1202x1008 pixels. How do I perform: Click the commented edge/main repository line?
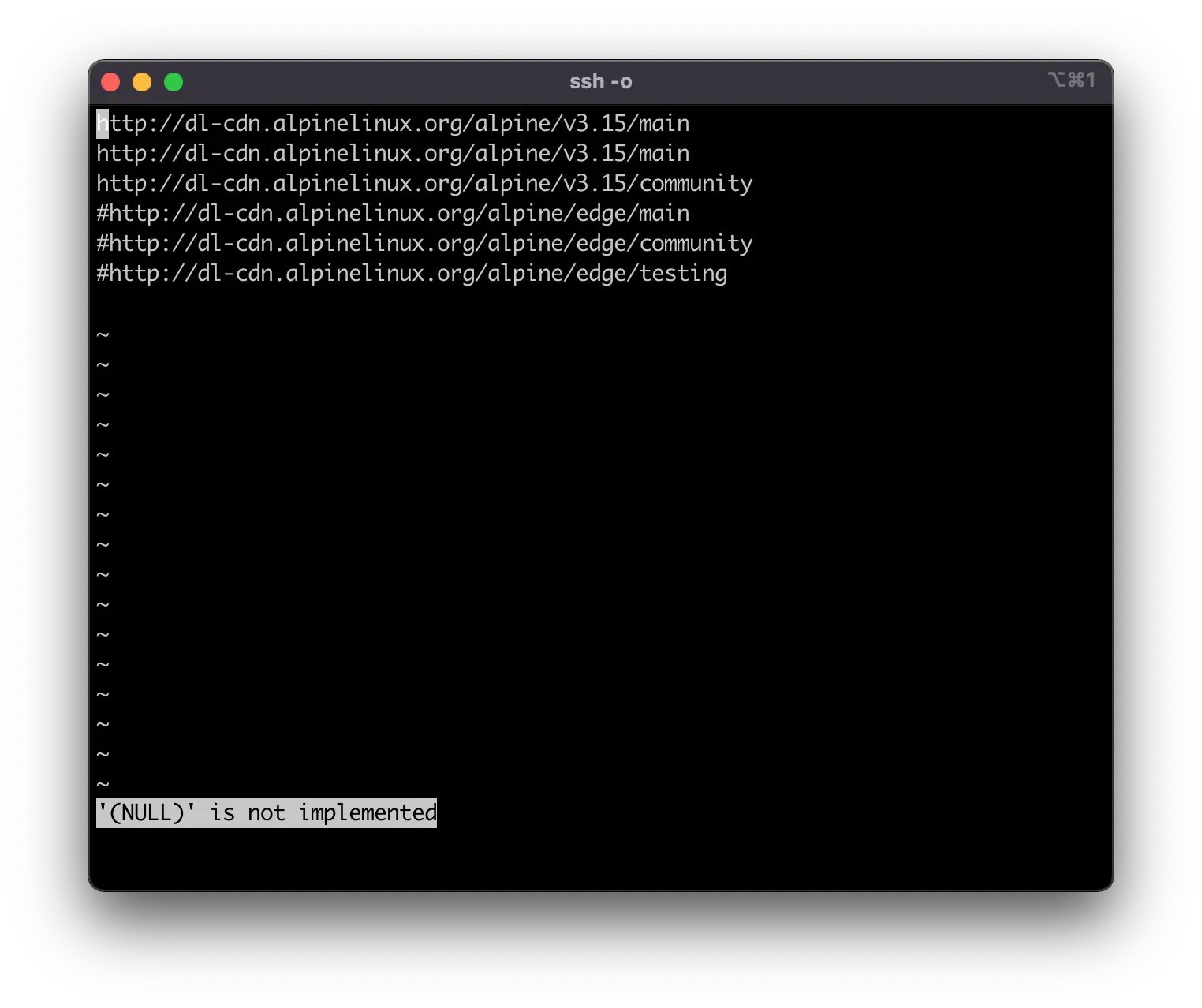[x=393, y=214]
